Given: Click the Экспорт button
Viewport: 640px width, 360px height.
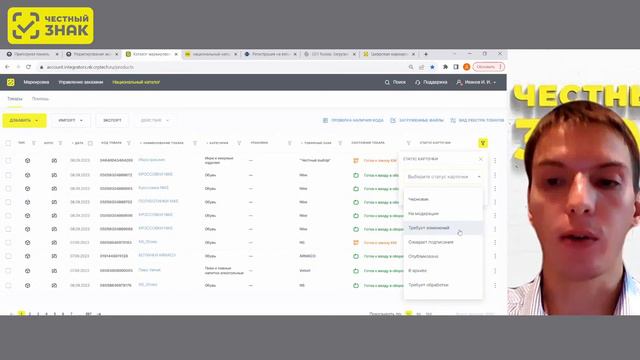Looking at the screenshot, I should [112, 120].
